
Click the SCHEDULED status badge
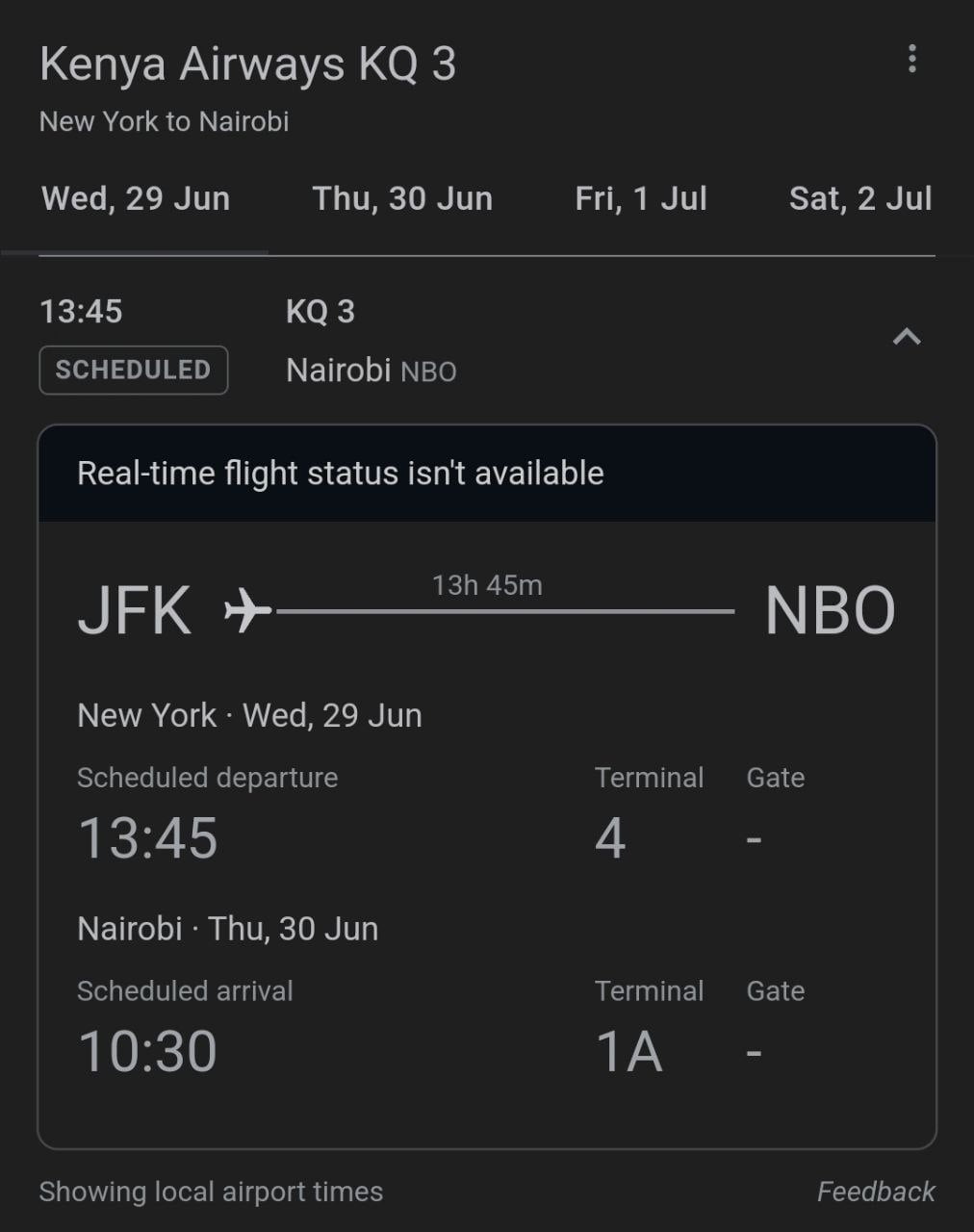pos(133,370)
